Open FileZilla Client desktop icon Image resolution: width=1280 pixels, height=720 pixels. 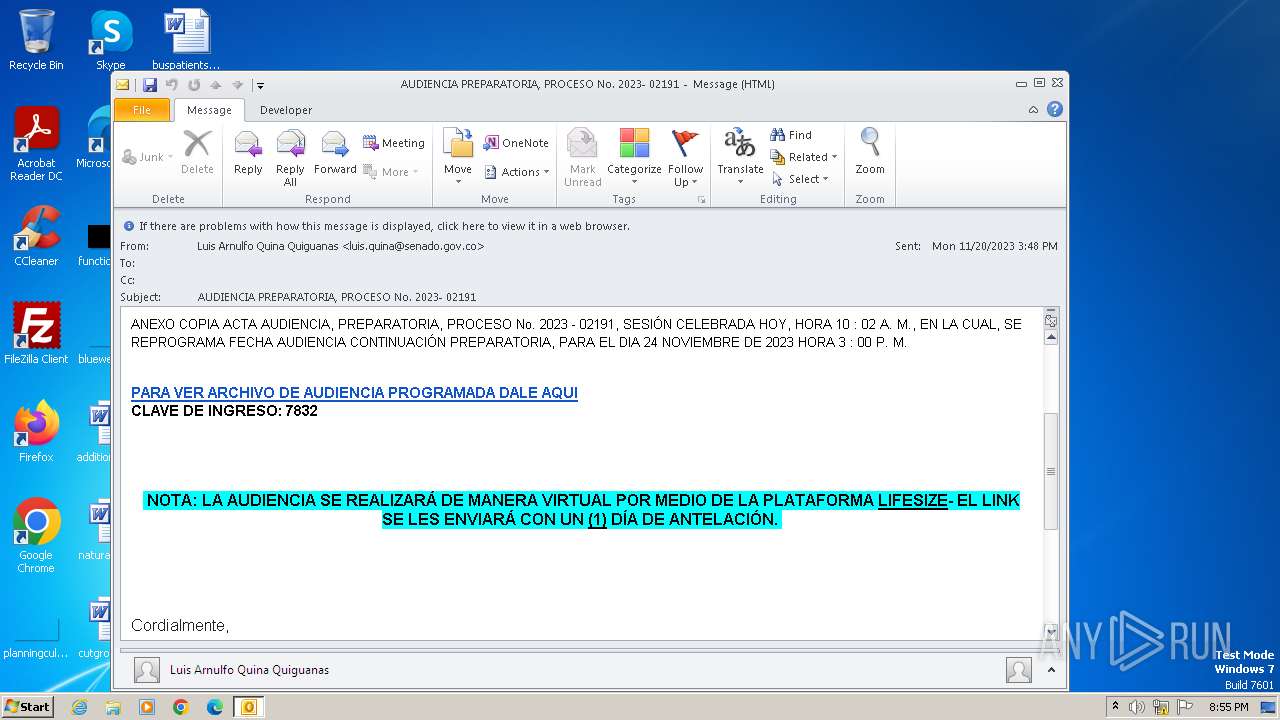pos(36,334)
